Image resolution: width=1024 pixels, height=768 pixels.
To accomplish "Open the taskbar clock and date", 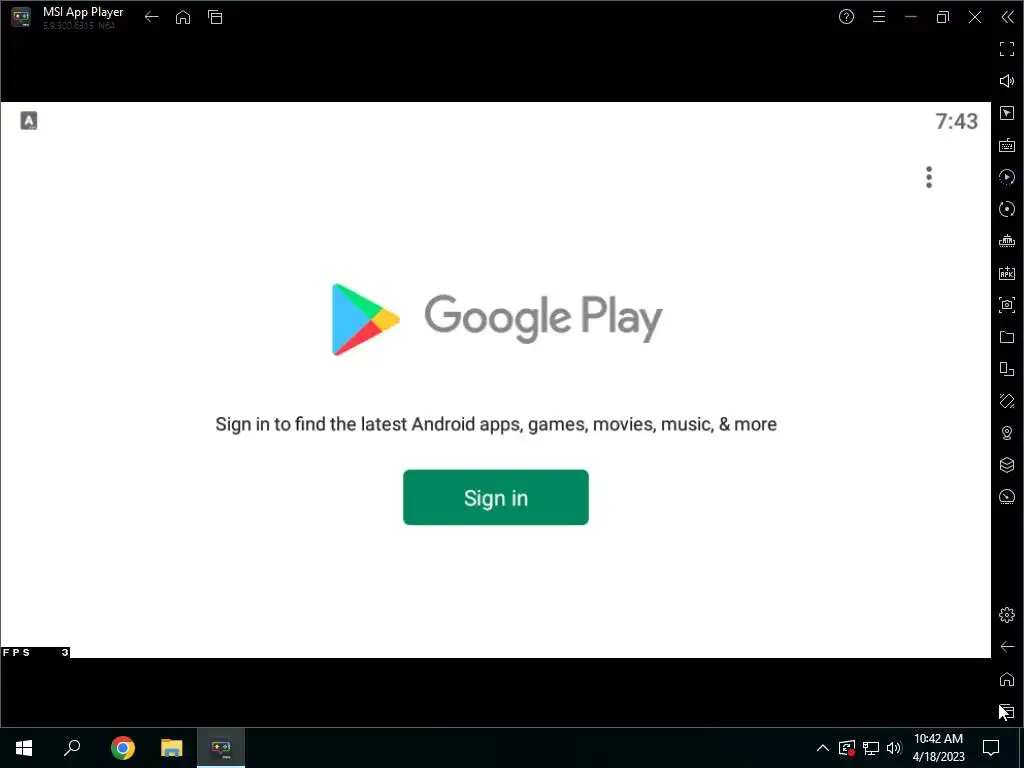I will click(938, 748).
